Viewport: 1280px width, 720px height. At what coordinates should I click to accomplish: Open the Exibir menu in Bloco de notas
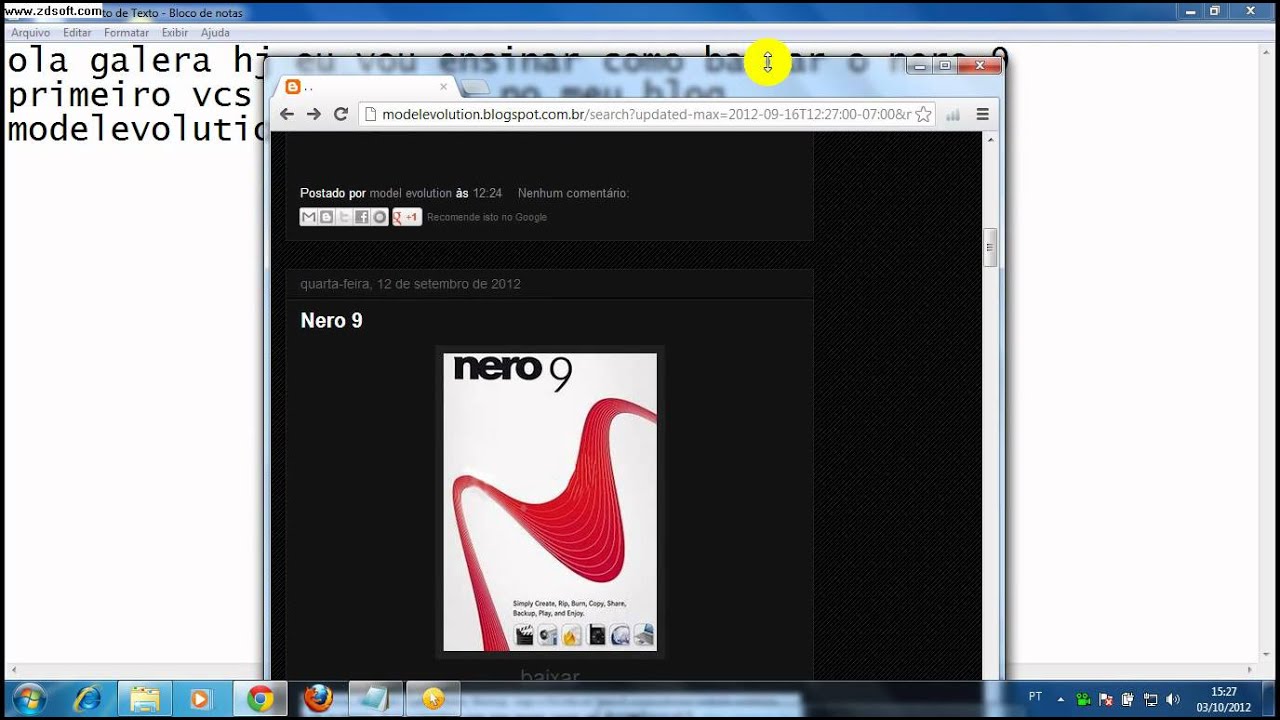[x=174, y=33]
